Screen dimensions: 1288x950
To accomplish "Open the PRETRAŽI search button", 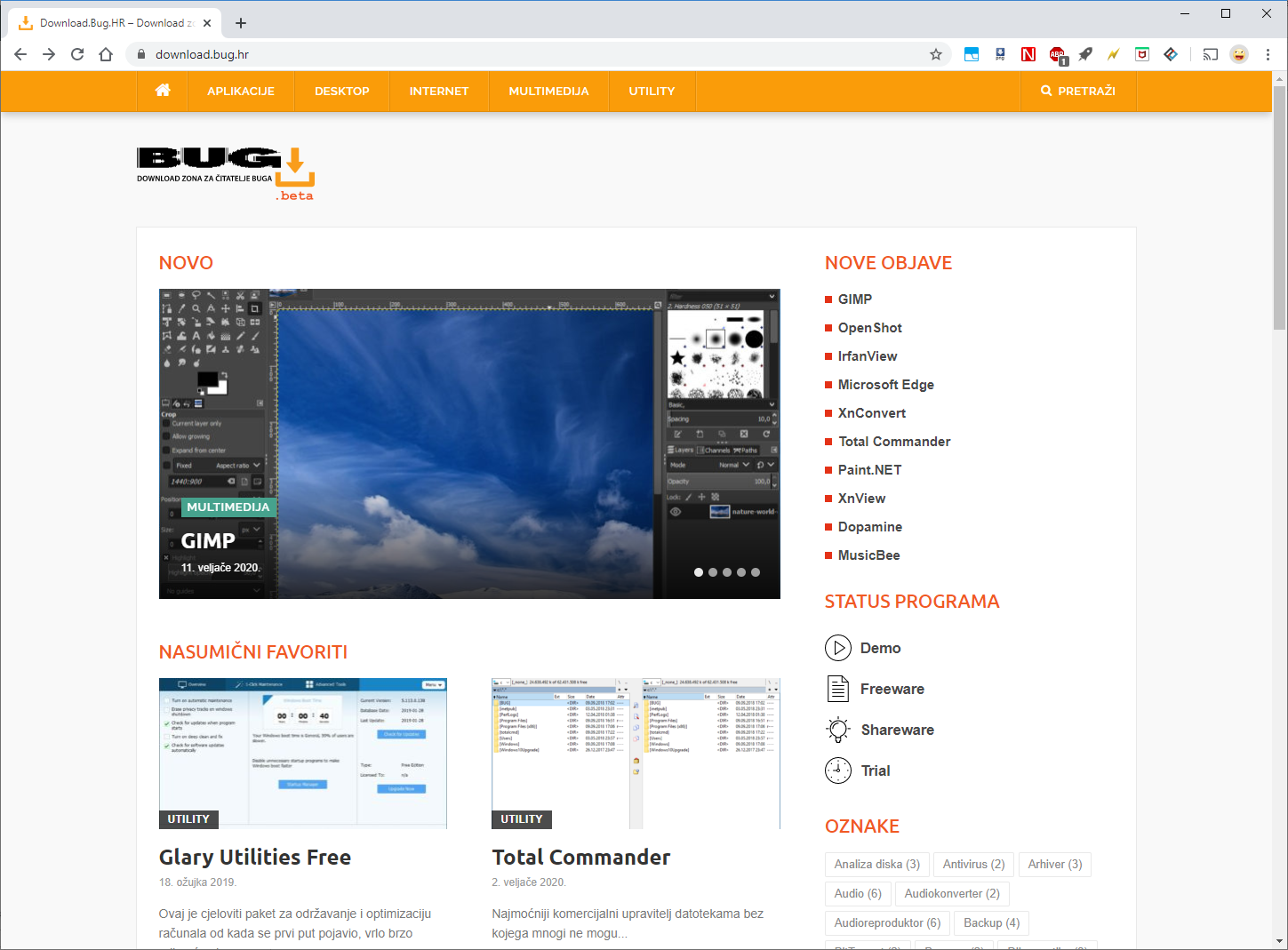I will tap(1078, 91).
